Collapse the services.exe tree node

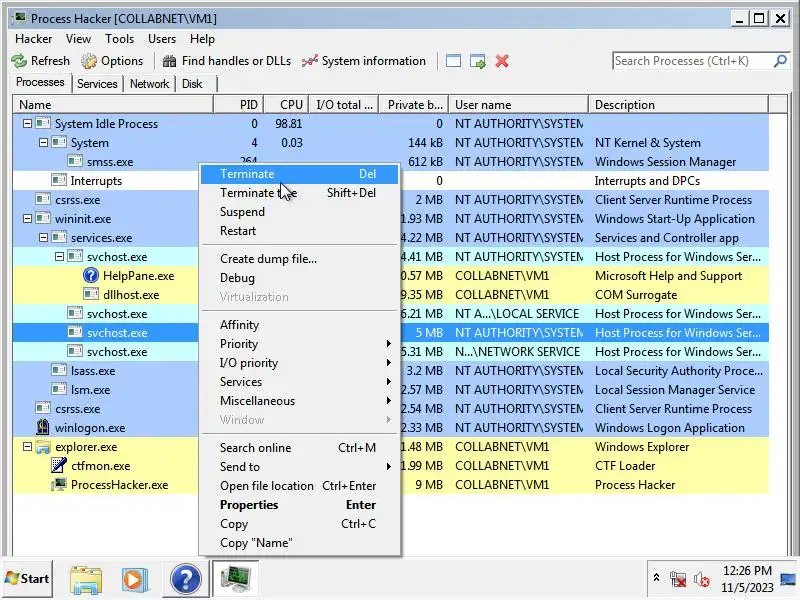click(x=43, y=238)
